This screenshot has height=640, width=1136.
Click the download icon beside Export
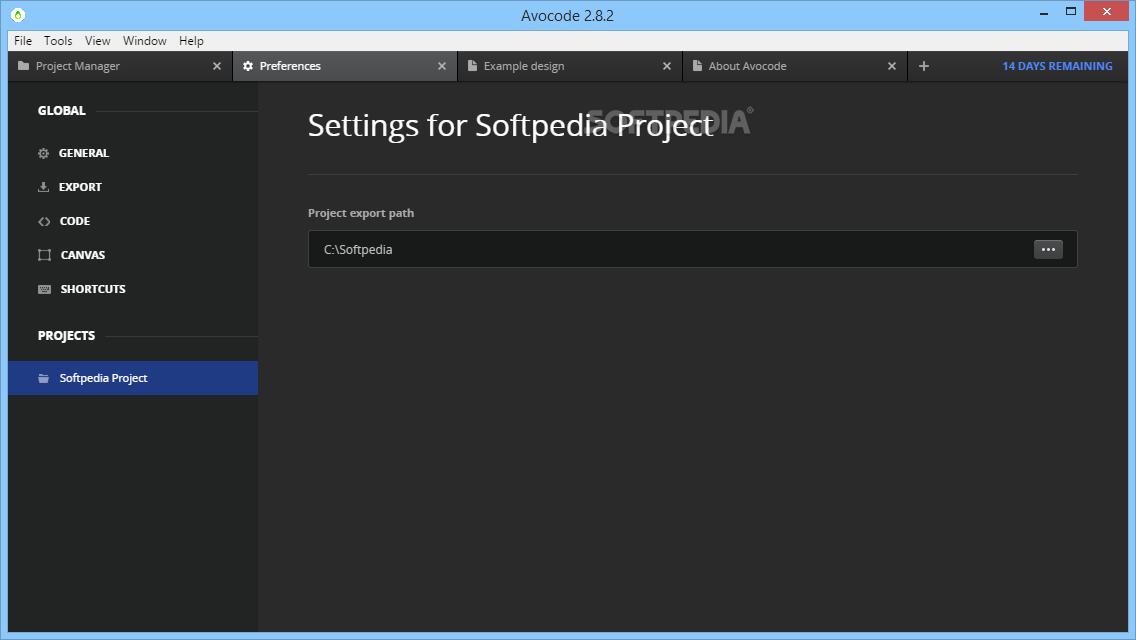click(43, 187)
